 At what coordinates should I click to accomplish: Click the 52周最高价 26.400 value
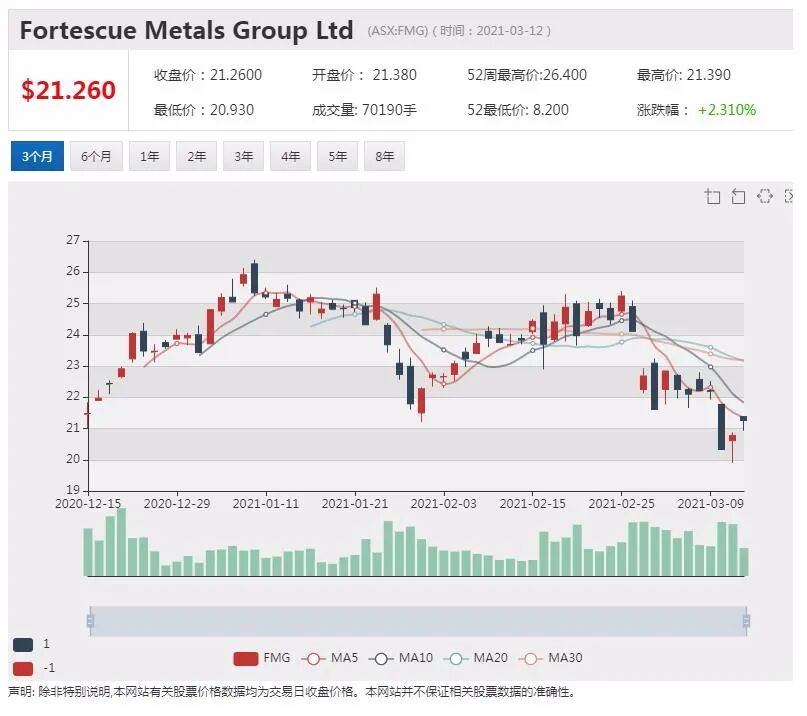(565, 75)
